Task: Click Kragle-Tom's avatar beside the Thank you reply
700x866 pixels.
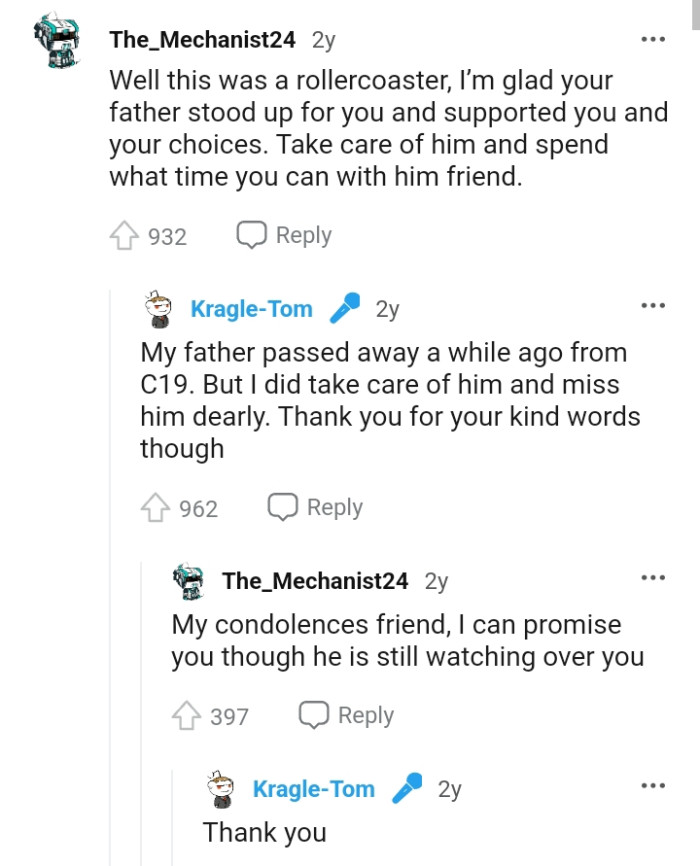Action: pyautogui.click(x=217, y=789)
